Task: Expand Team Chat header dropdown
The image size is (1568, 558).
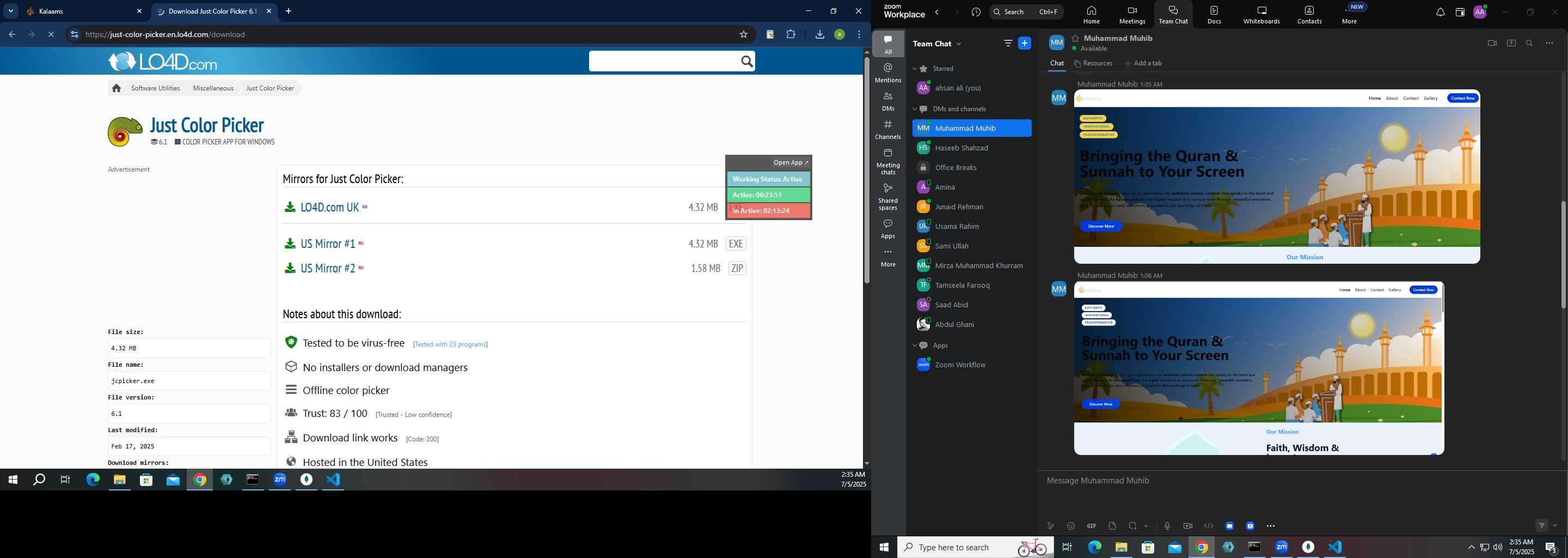Action: (x=960, y=44)
